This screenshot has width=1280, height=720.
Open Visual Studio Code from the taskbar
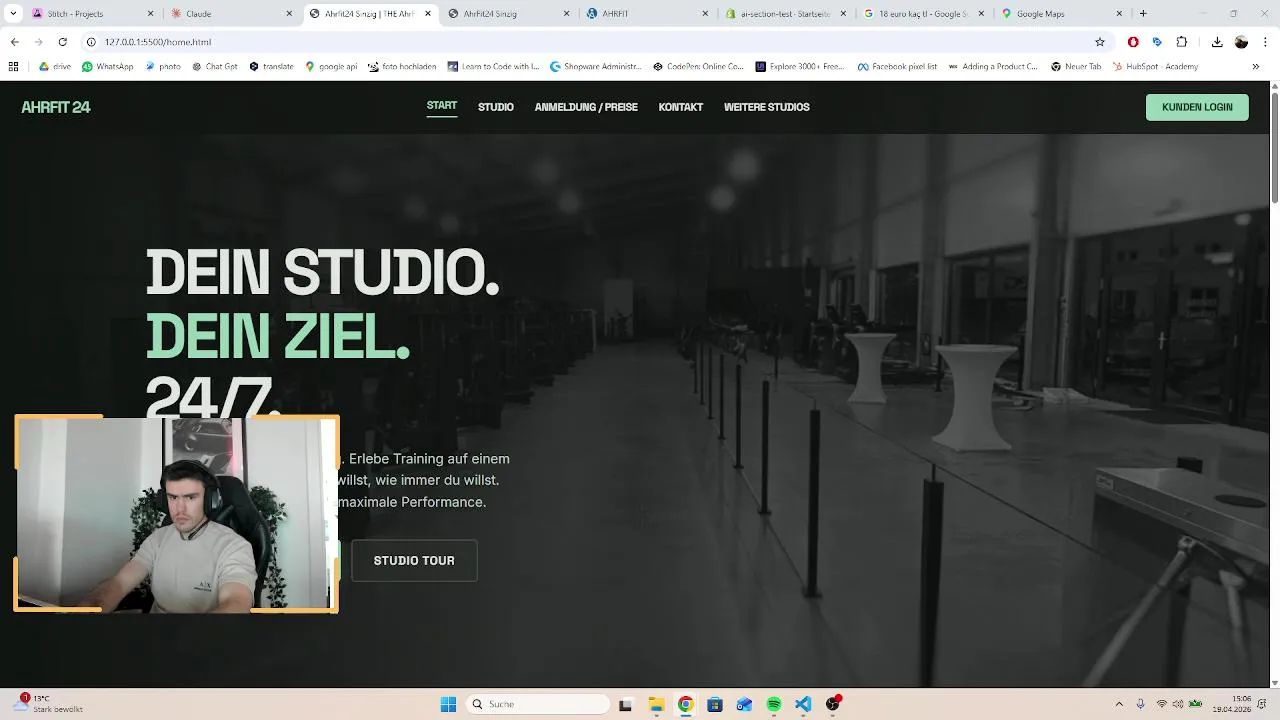click(x=803, y=704)
